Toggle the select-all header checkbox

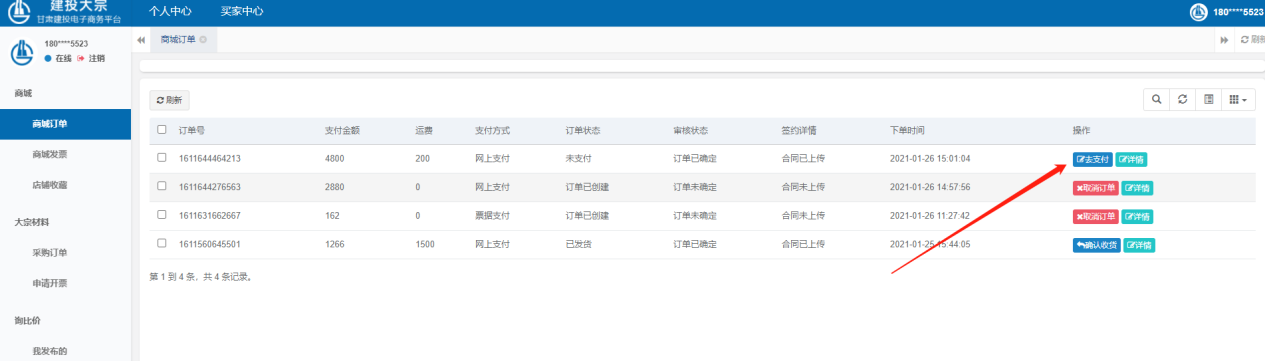click(x=162, y=130)
